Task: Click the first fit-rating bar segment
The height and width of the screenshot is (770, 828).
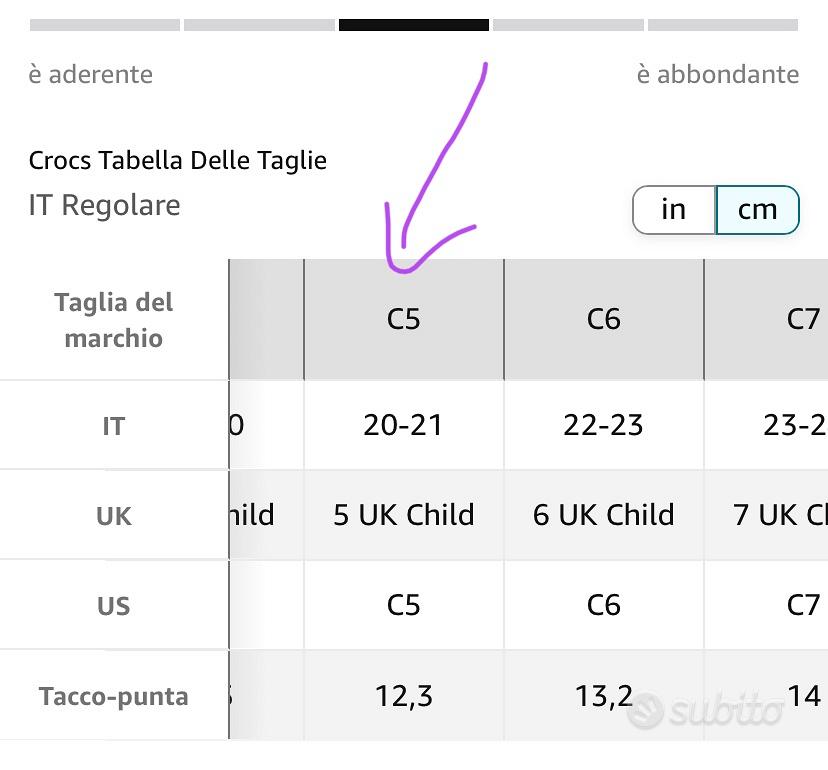Action: [x=104, y=26]
